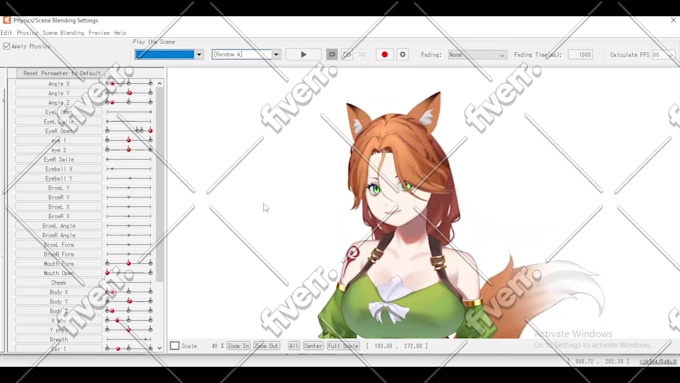Adjust the Body X slider
Image resolution: width=680 pixels, height=383 pixels.
pyautogui.click(x=129, y=292)
